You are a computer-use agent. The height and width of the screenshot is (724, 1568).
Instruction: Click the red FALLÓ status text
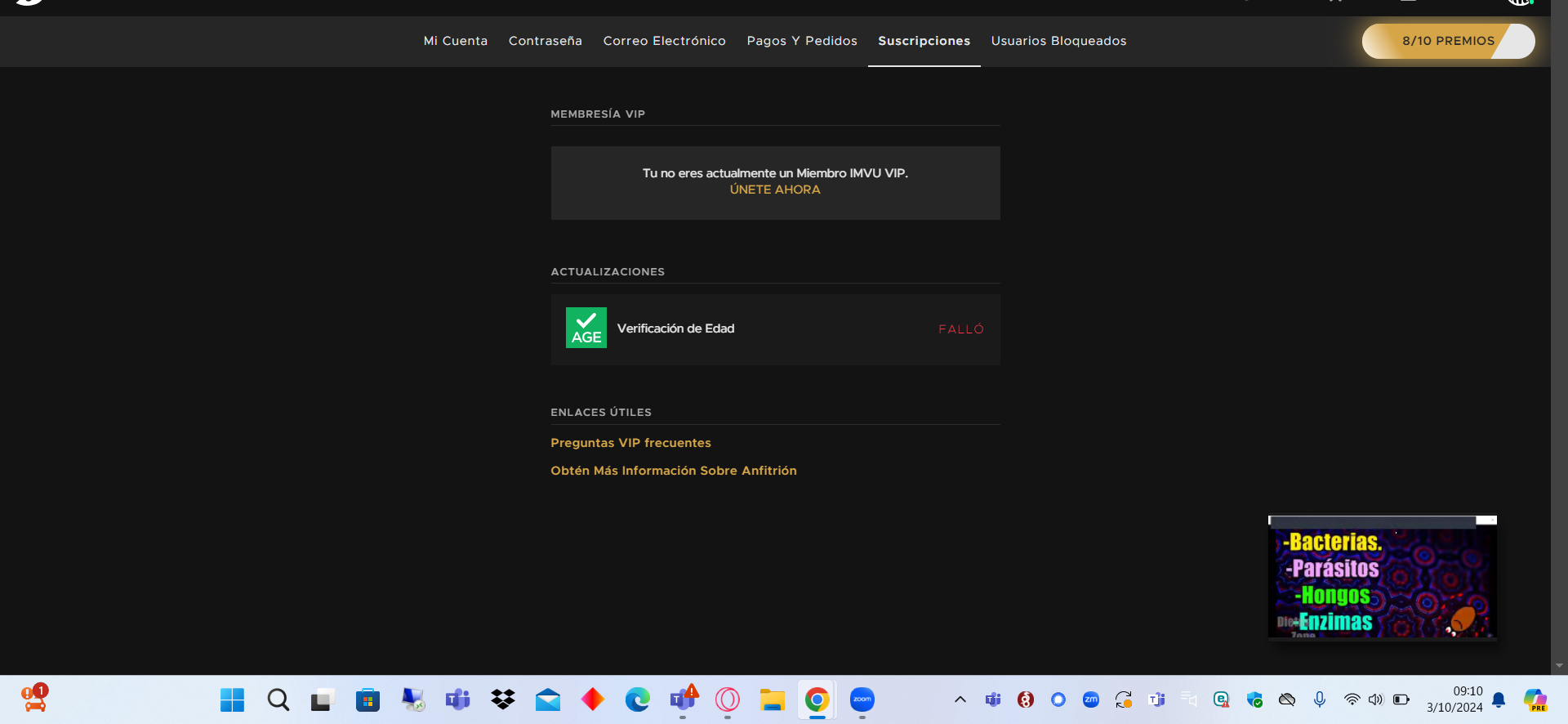(x=961, y=329)
